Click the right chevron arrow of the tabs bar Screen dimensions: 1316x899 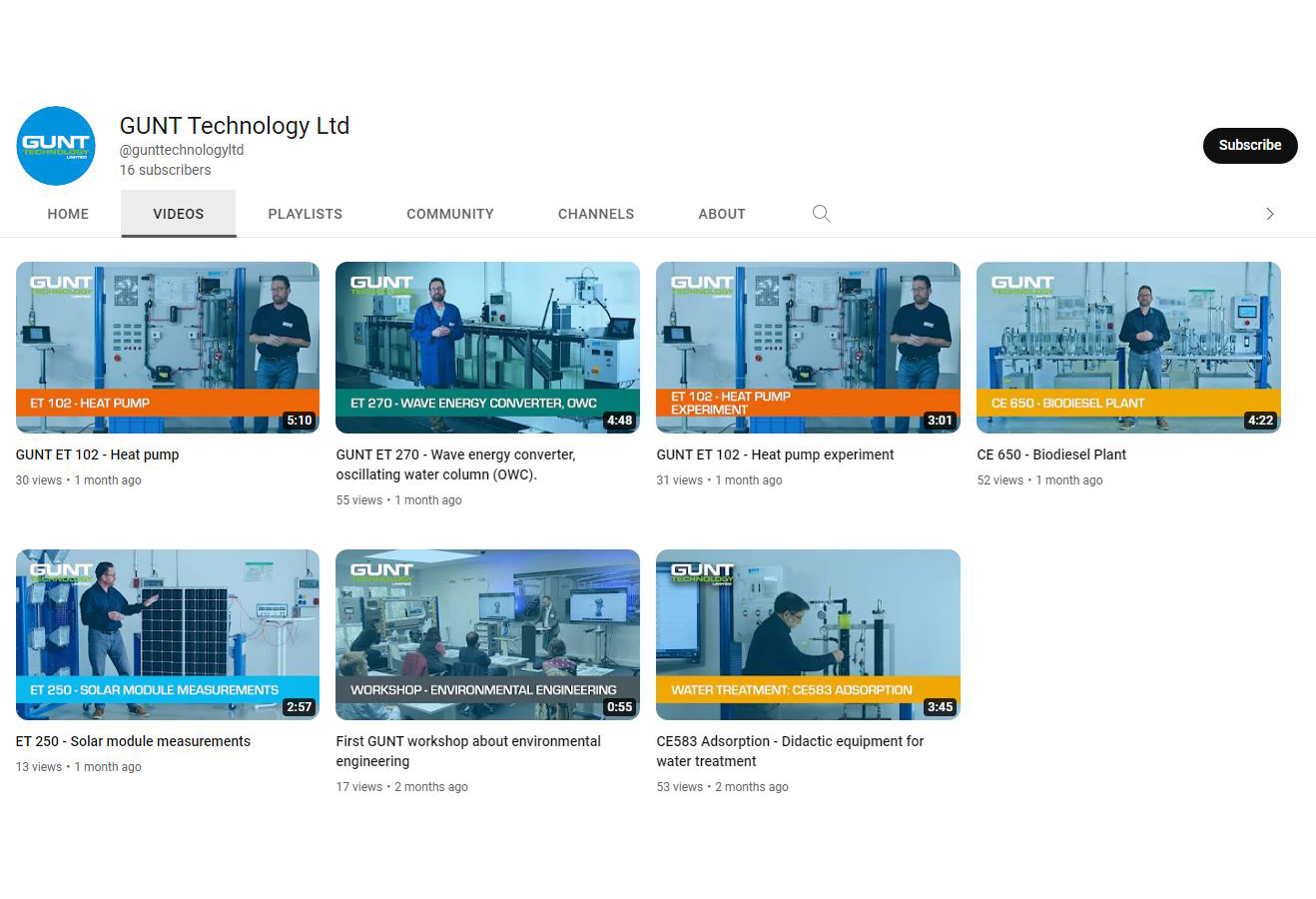[x=1269, y=214]
